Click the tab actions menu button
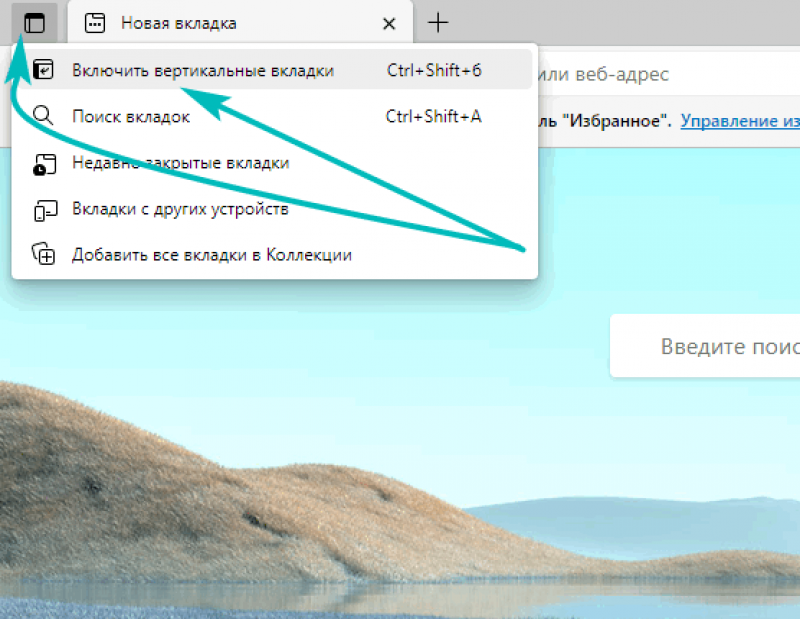This screenshot has width=800, height=619. [35, 23]
